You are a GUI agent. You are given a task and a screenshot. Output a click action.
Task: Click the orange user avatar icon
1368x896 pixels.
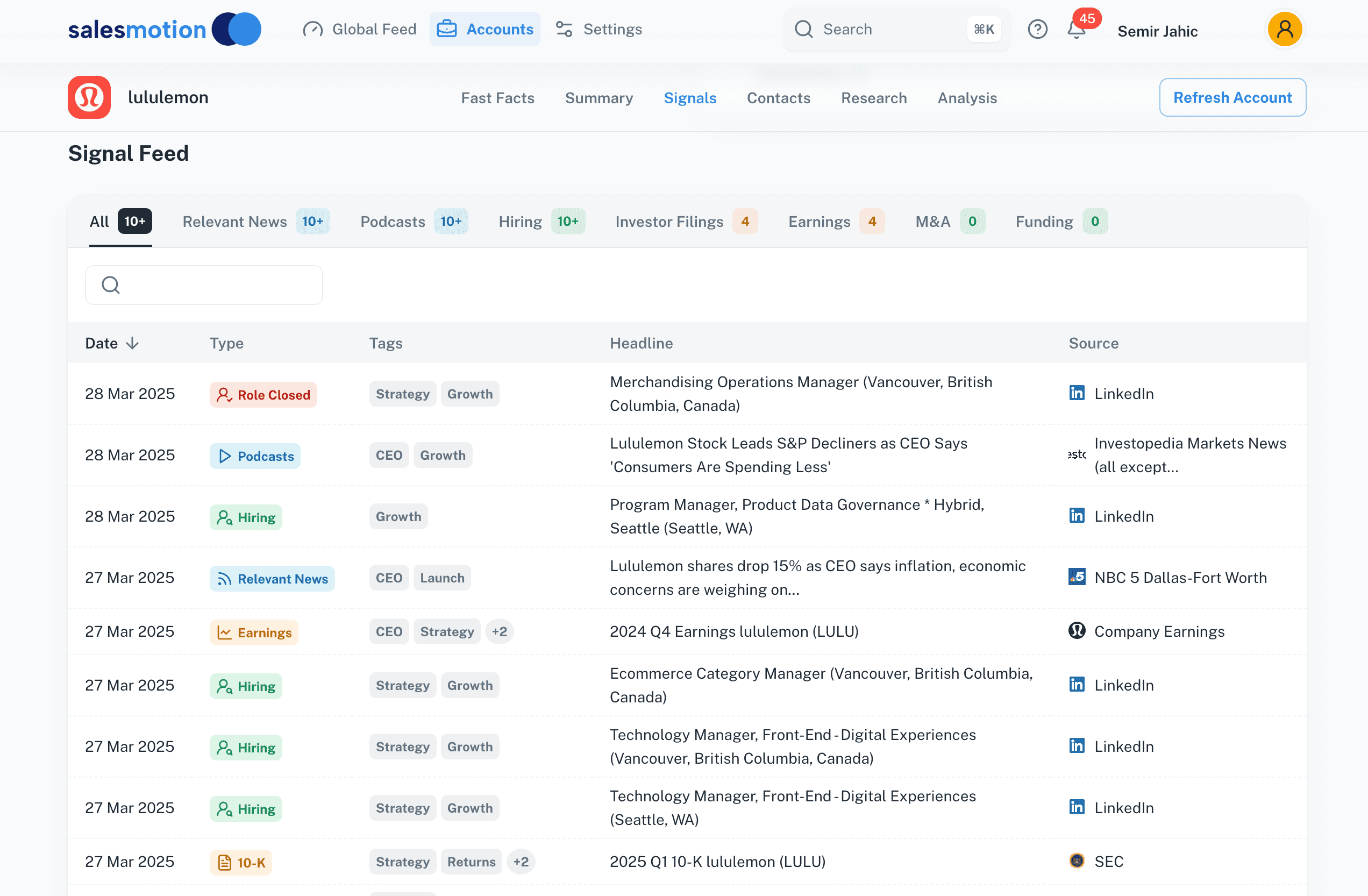coord(1285,30)
